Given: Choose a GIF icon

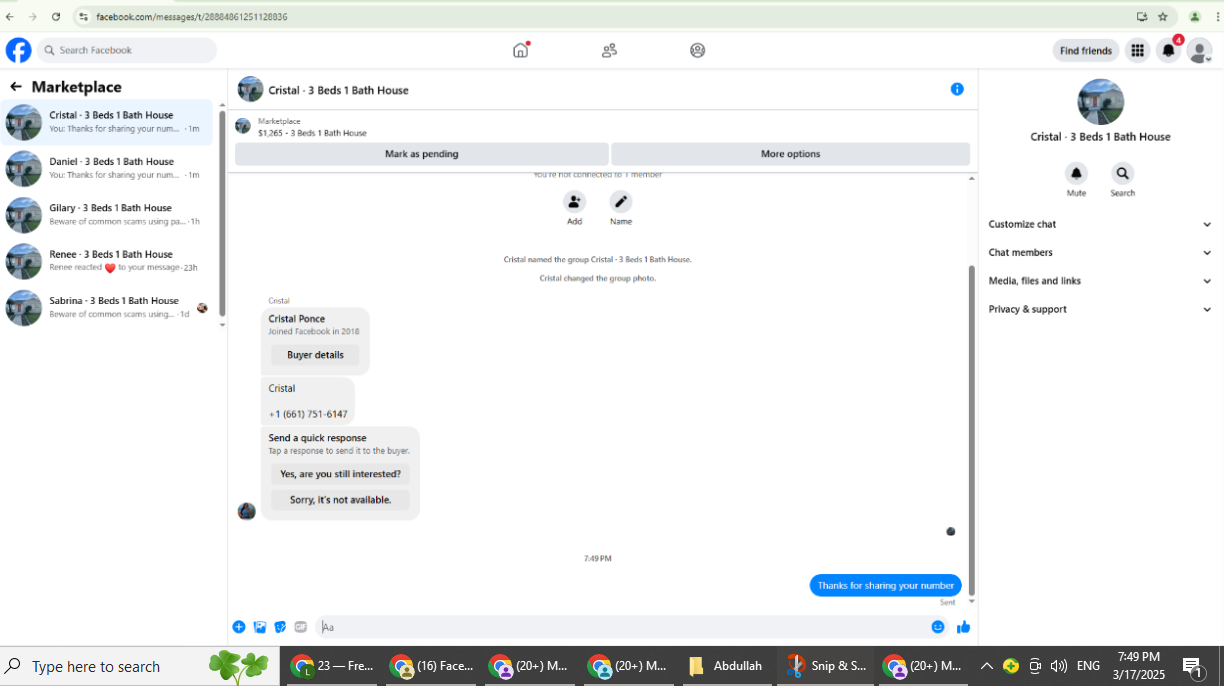Looking at the screenshot, I should [301, 627].
